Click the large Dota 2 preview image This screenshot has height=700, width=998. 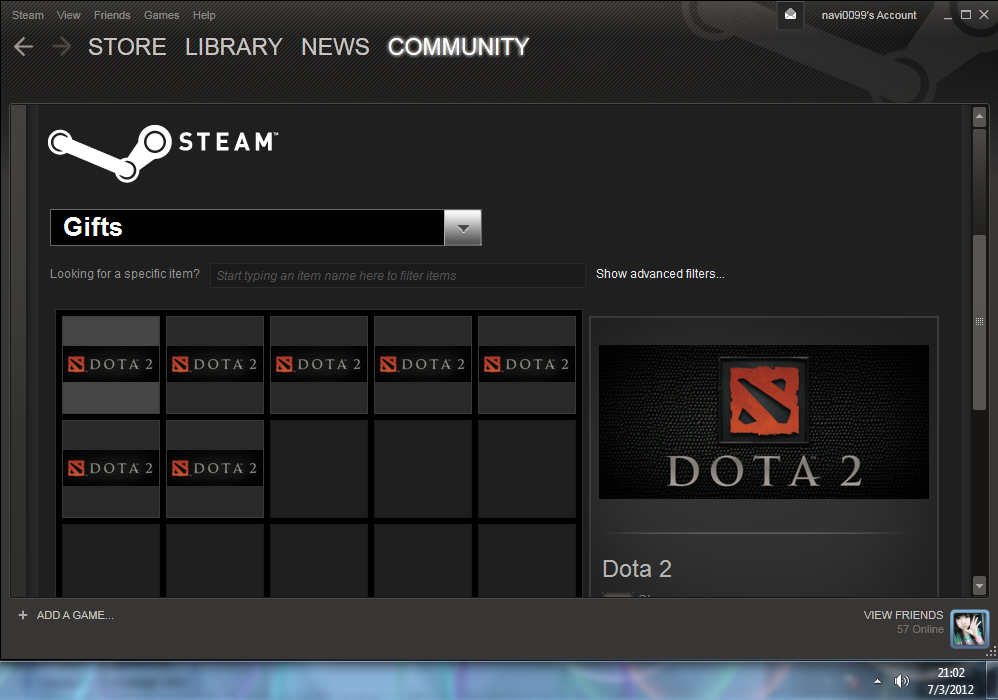pos(764,422)
